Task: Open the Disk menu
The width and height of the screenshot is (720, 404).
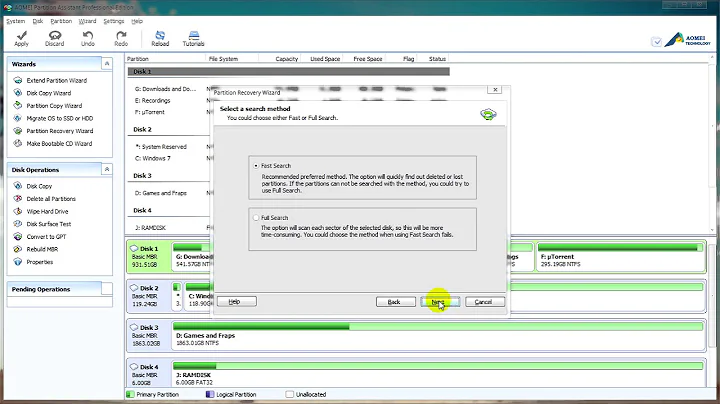Action: coord(38,21)
